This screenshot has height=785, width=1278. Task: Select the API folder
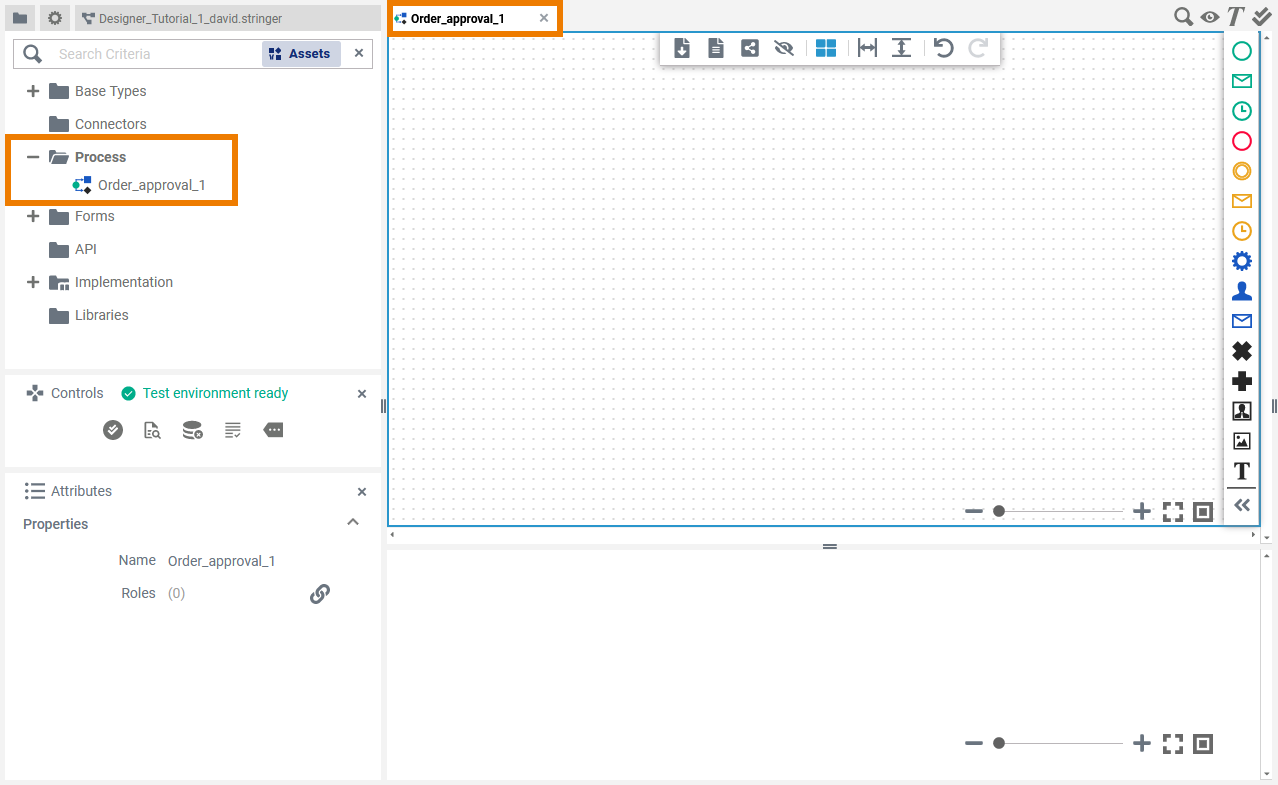(73, 249)
